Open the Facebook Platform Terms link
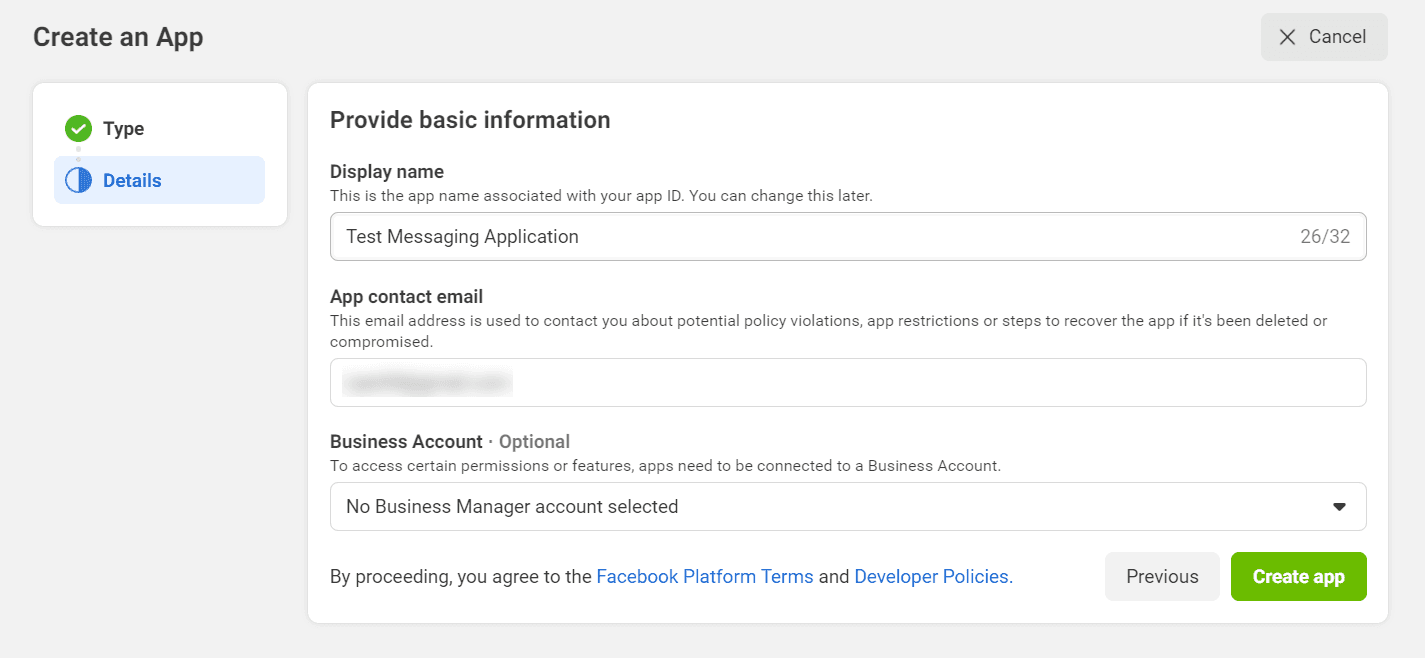This screenshot has height=658, width=1425. [x=705, y=576]
